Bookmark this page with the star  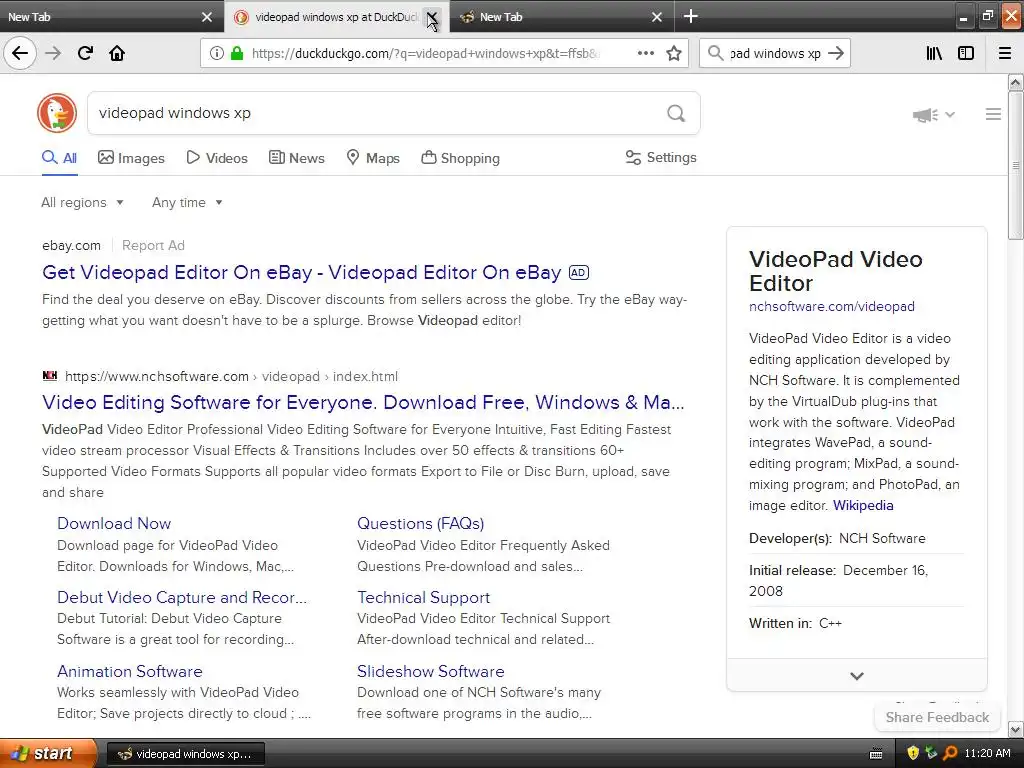(674, 53)
